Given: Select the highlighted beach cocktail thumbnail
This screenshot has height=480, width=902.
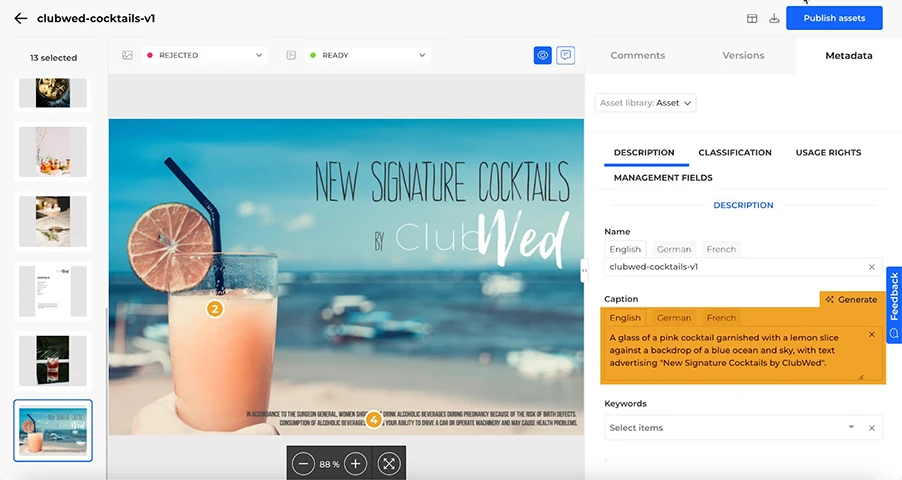Looking at the screenshot, I should [x=53, y=431].
